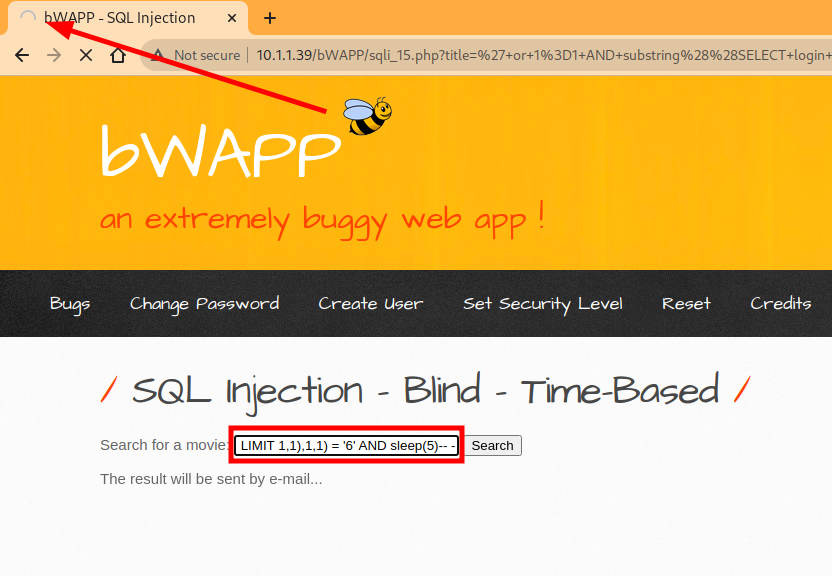The width and height of the screenshot is (832, 576).
Task: Focus the Search for a movie field
Action: (x=346, y=446)
